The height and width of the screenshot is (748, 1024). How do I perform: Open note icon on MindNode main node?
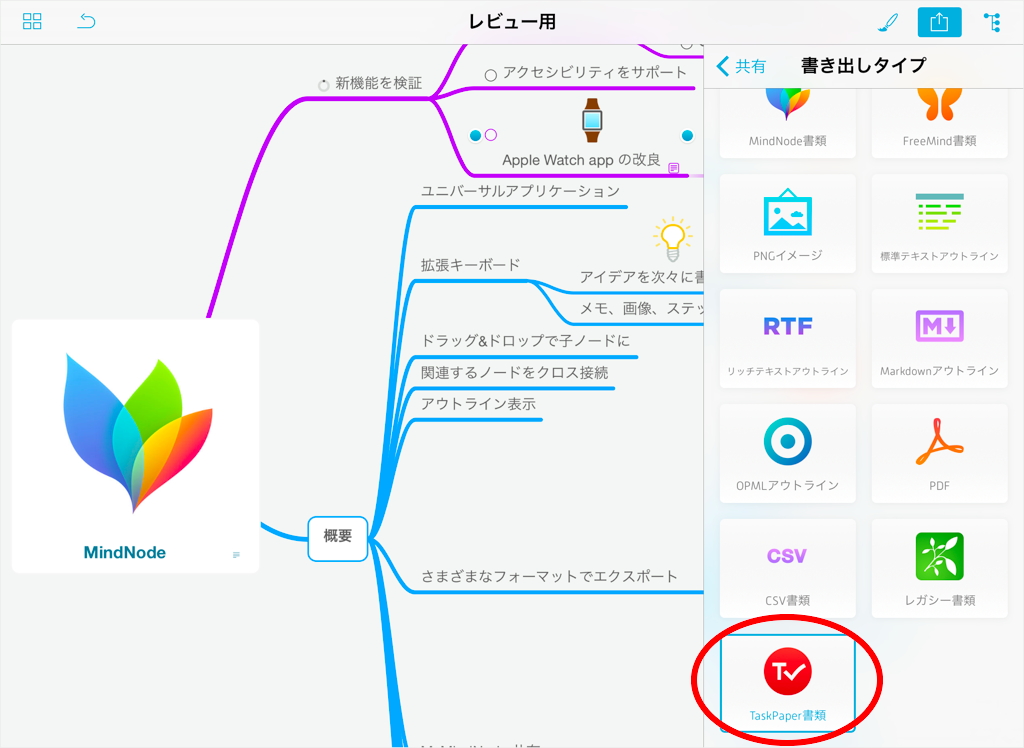pos(236,555)
